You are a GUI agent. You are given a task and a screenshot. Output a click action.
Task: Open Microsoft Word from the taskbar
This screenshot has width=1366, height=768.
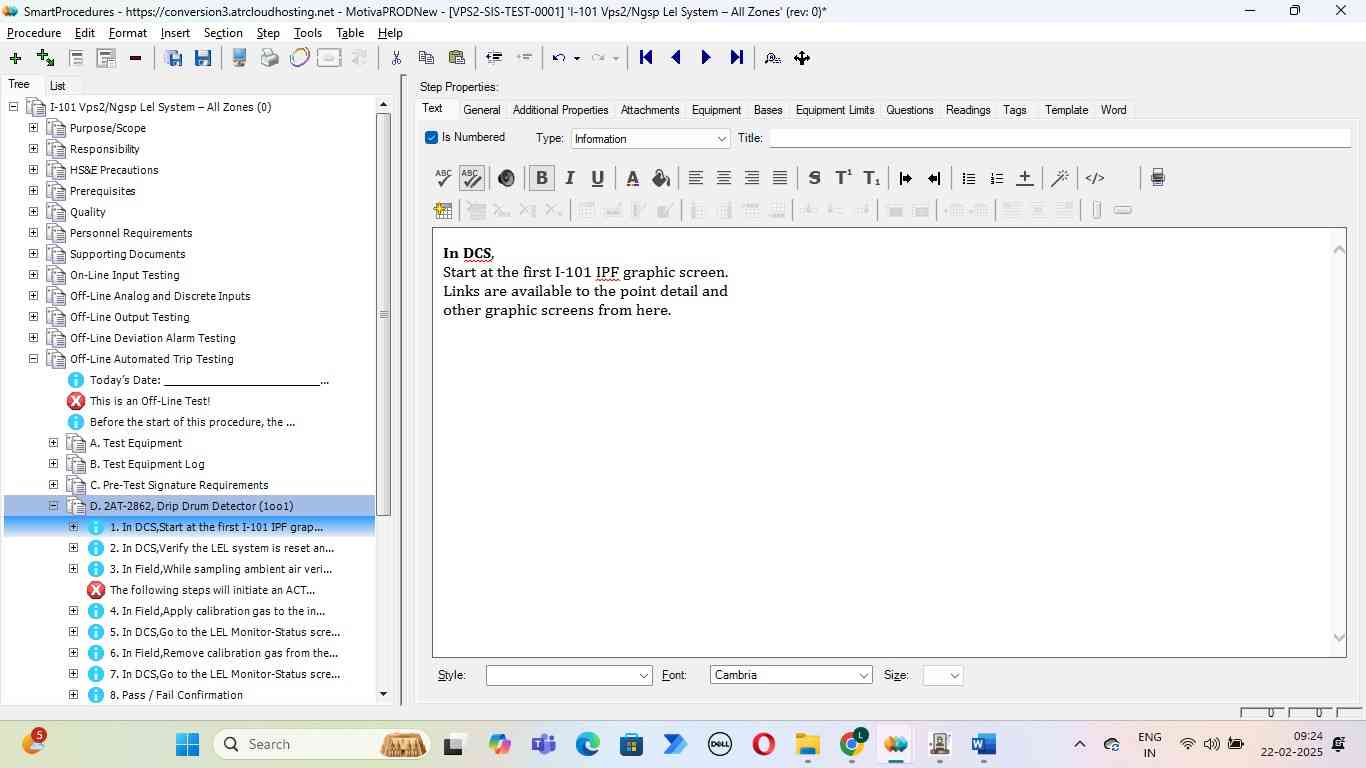(x=983, y=745)
